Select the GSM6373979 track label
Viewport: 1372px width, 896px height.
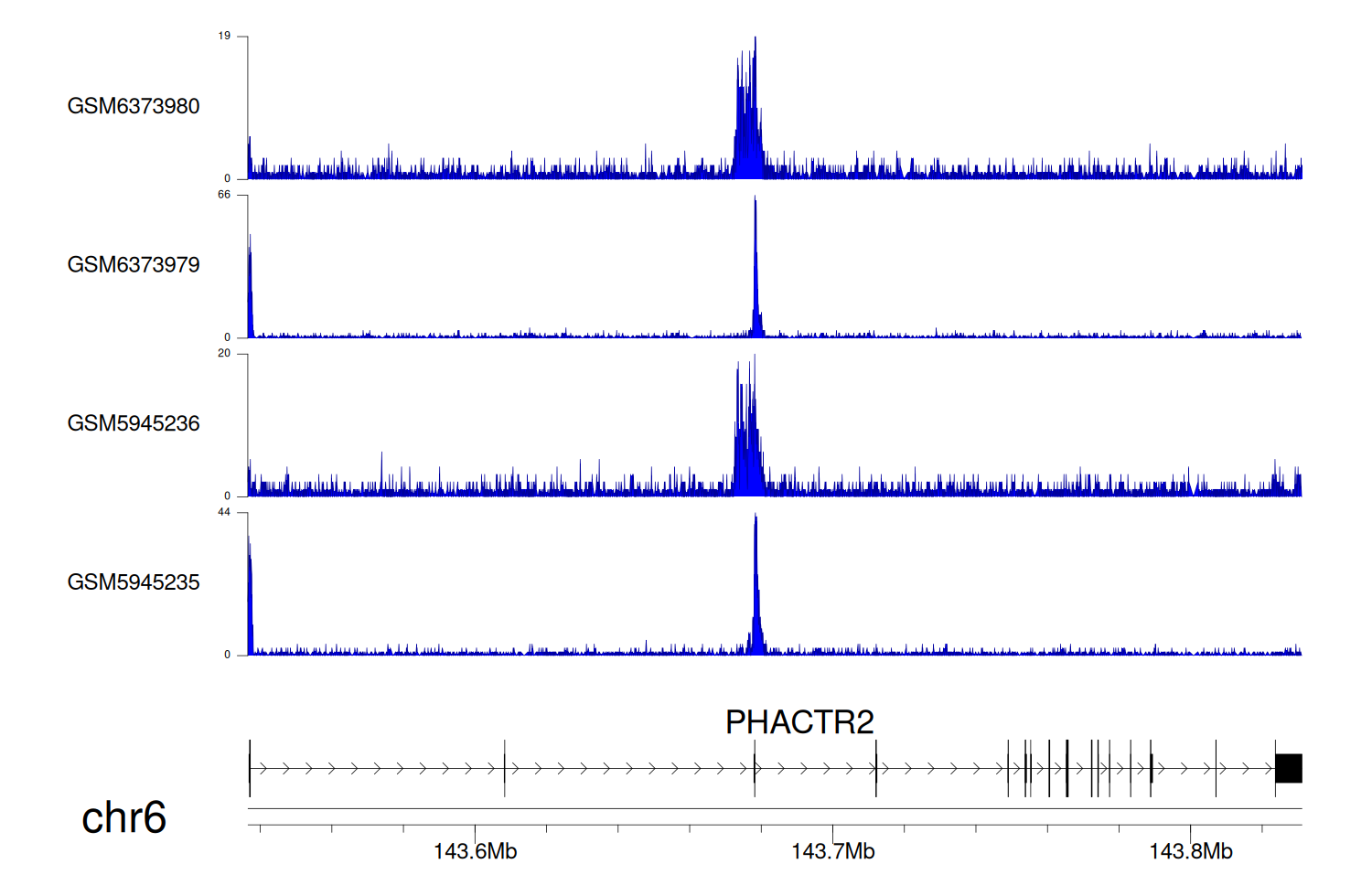click(134, 265)
